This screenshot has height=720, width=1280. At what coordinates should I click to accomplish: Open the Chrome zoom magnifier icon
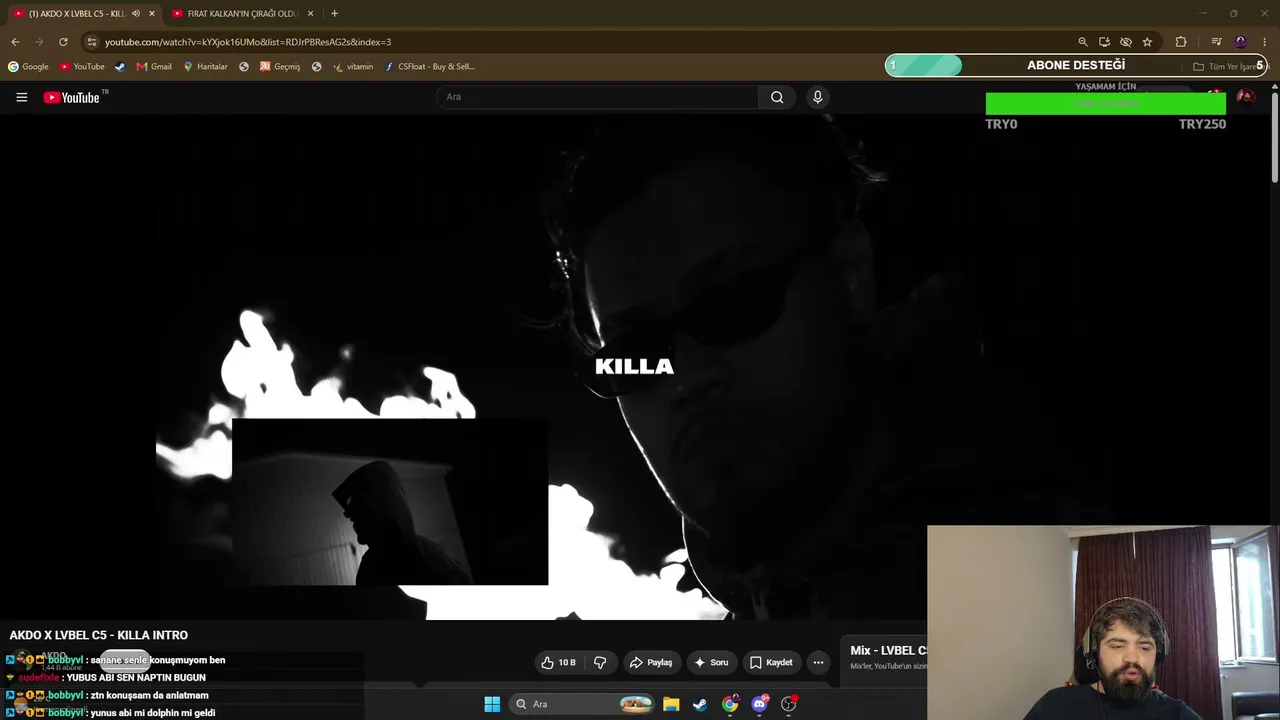1082,42
